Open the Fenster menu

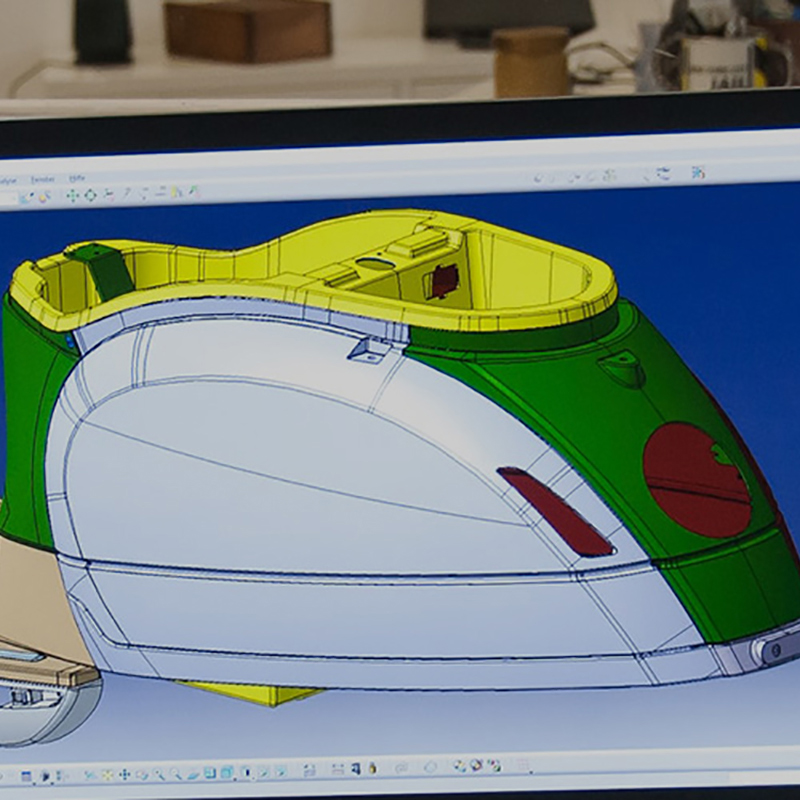[x=43, y=179]
